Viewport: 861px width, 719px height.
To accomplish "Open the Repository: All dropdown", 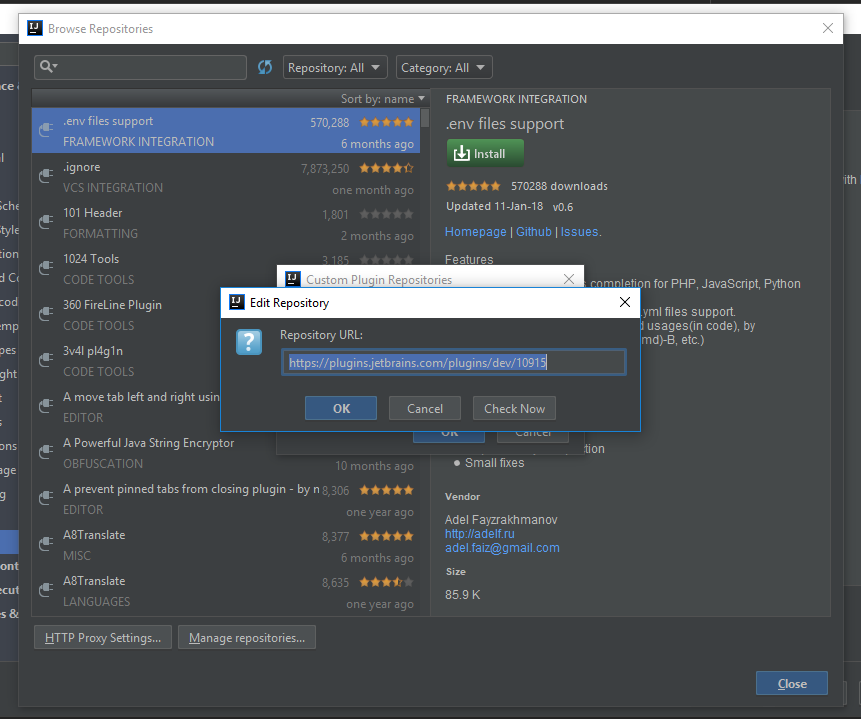I will [x=335, y=68].
